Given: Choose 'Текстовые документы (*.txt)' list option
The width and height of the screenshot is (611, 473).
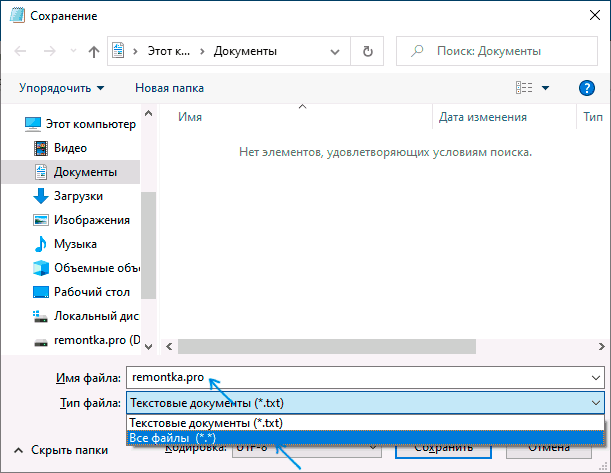Looking at the screenshot, I should (366, 423).
